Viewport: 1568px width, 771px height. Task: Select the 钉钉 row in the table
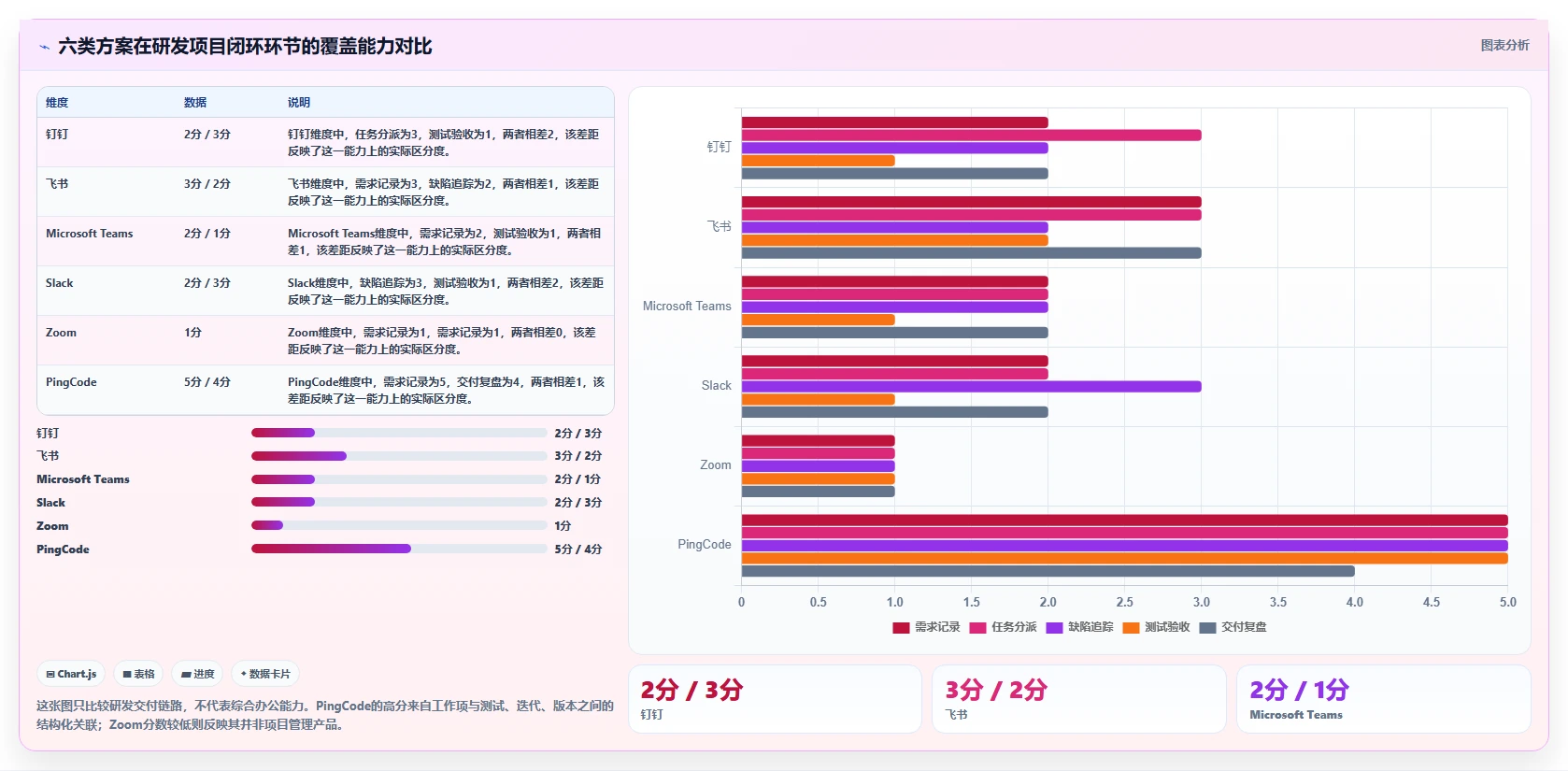click(x=325, y=142)
